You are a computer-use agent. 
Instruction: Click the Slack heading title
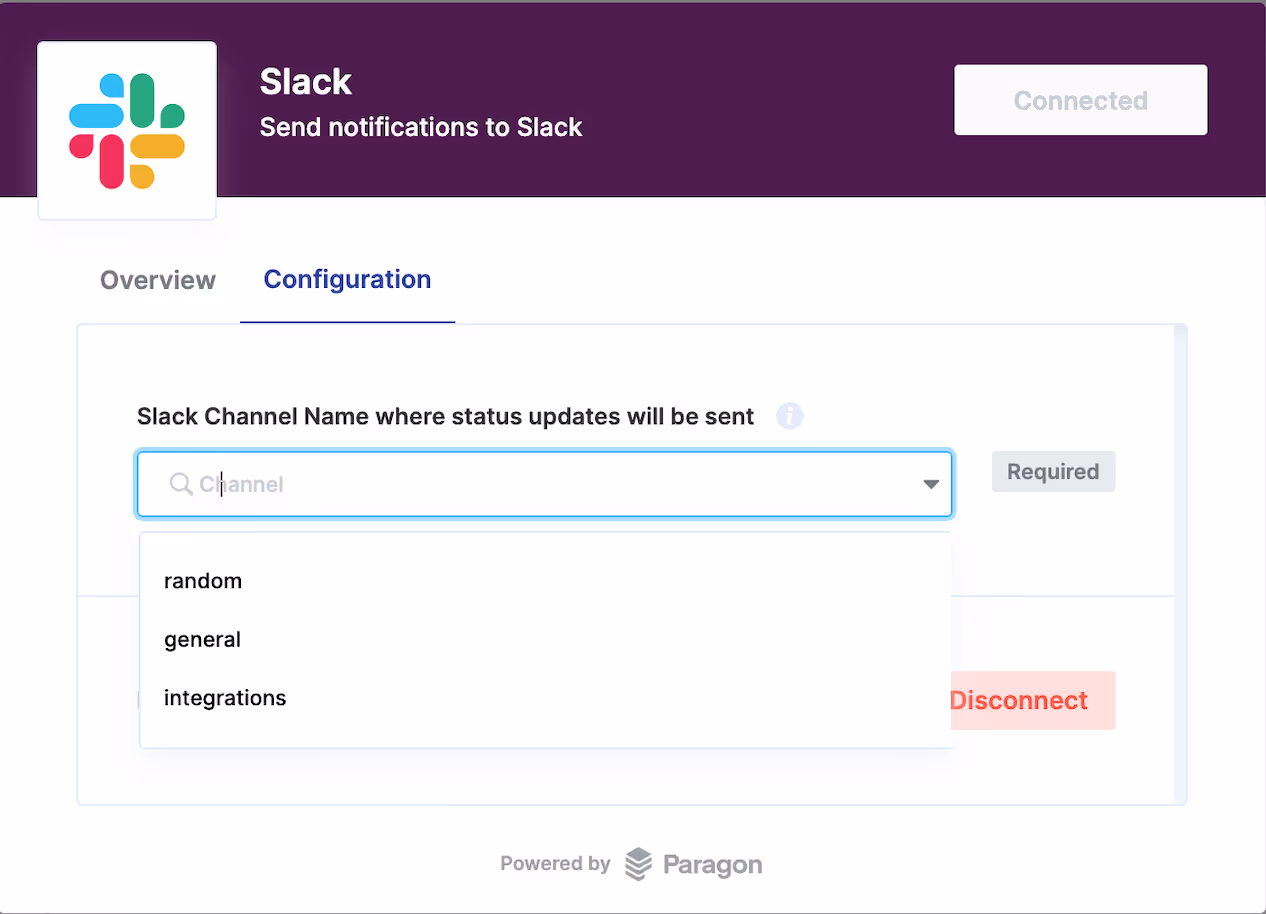coord(306,82)
